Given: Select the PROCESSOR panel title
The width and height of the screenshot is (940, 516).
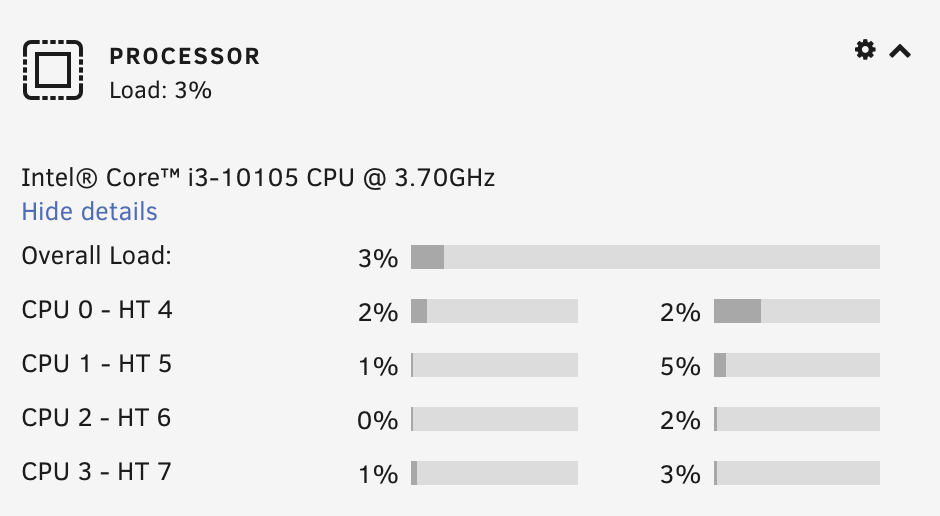Looking at the screenshot, I should pyautogui.click(x=185, y=56).
